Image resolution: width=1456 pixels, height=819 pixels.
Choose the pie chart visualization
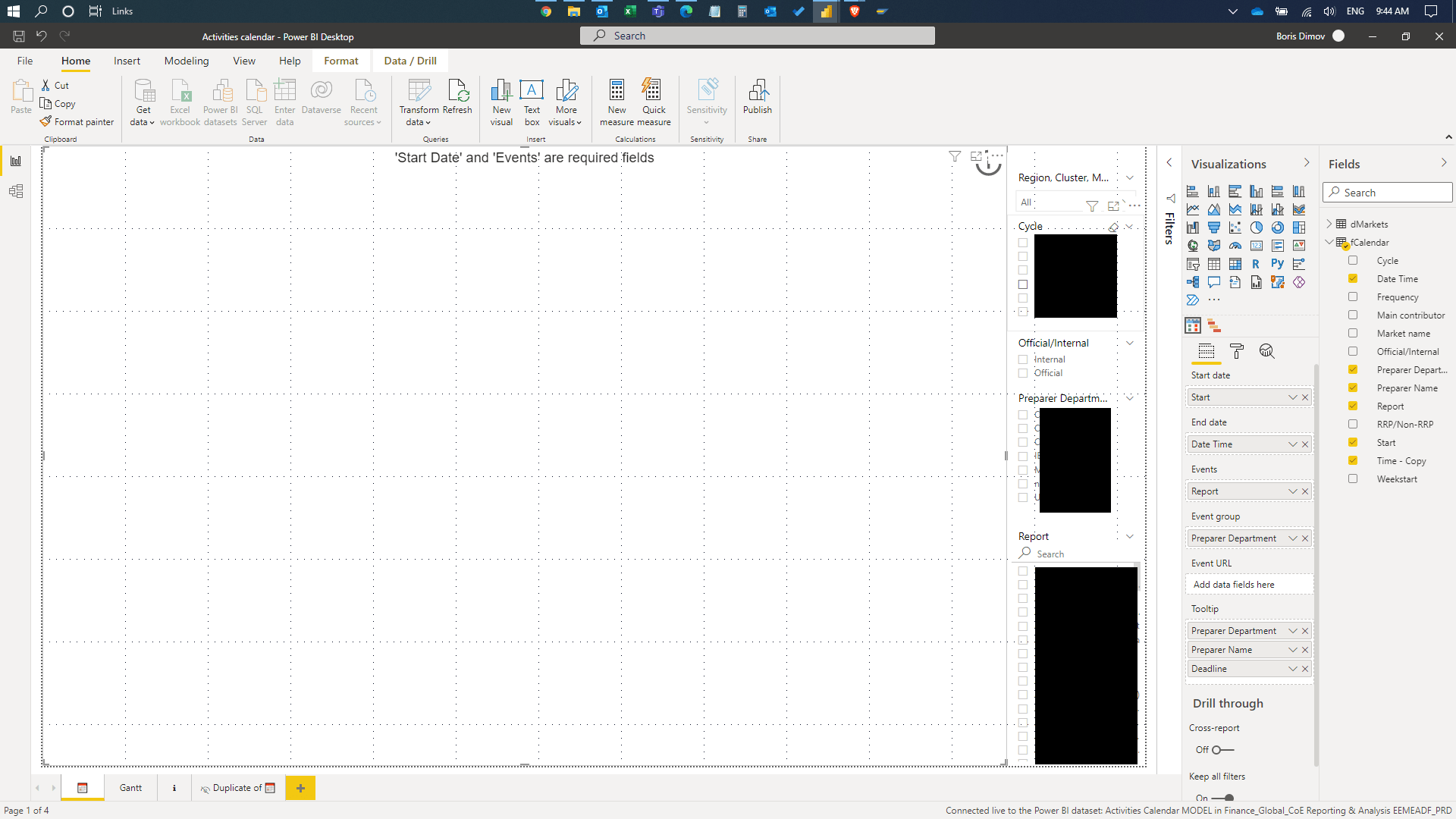(1257, 227)
